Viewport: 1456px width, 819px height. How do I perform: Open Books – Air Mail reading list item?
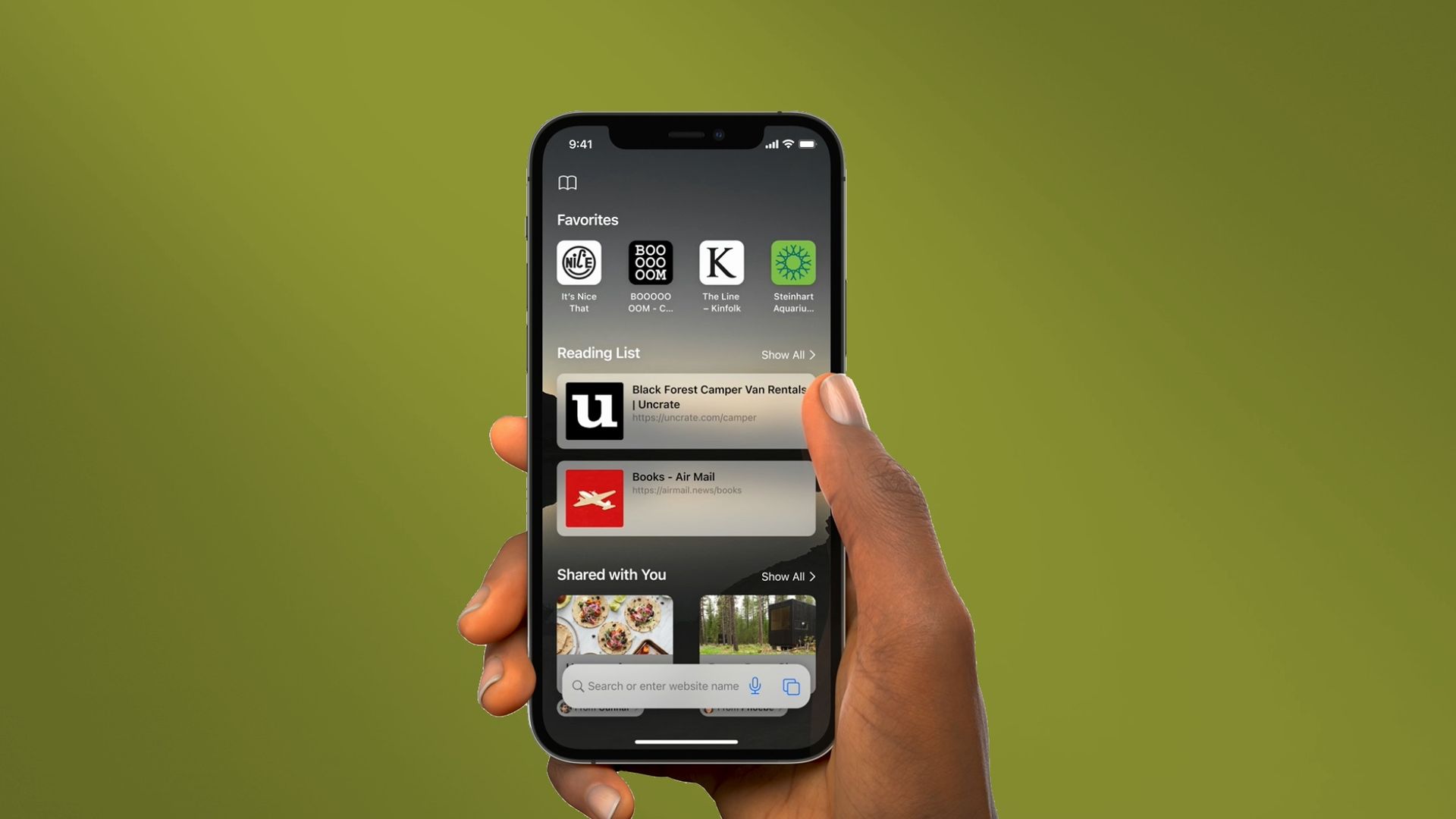tap(687, 498)
